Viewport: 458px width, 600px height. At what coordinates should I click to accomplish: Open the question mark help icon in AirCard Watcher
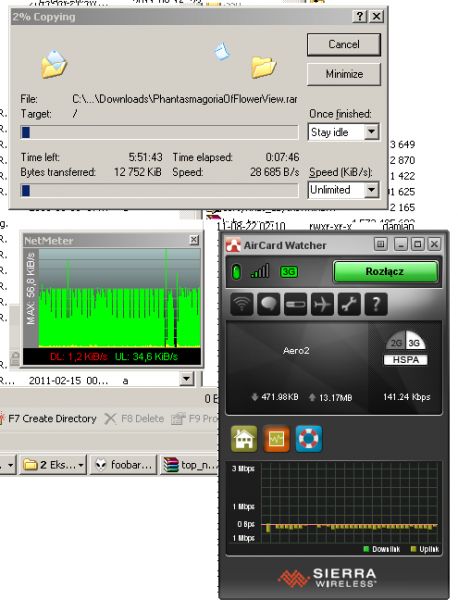click(376, 305)
